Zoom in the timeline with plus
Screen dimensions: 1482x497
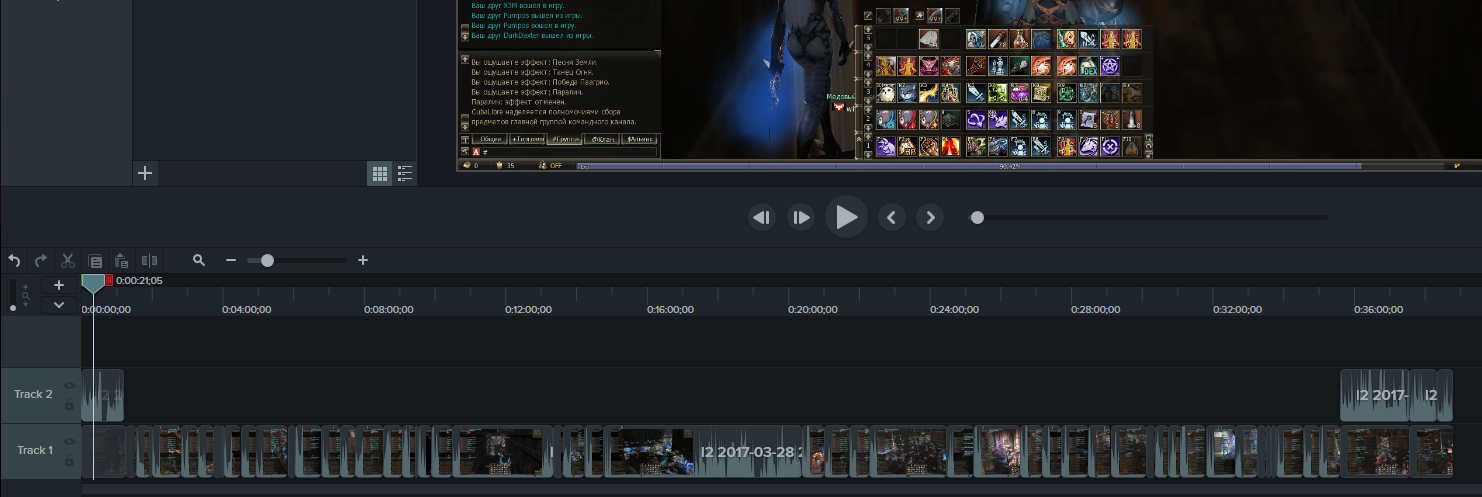[x=363, y=260]
